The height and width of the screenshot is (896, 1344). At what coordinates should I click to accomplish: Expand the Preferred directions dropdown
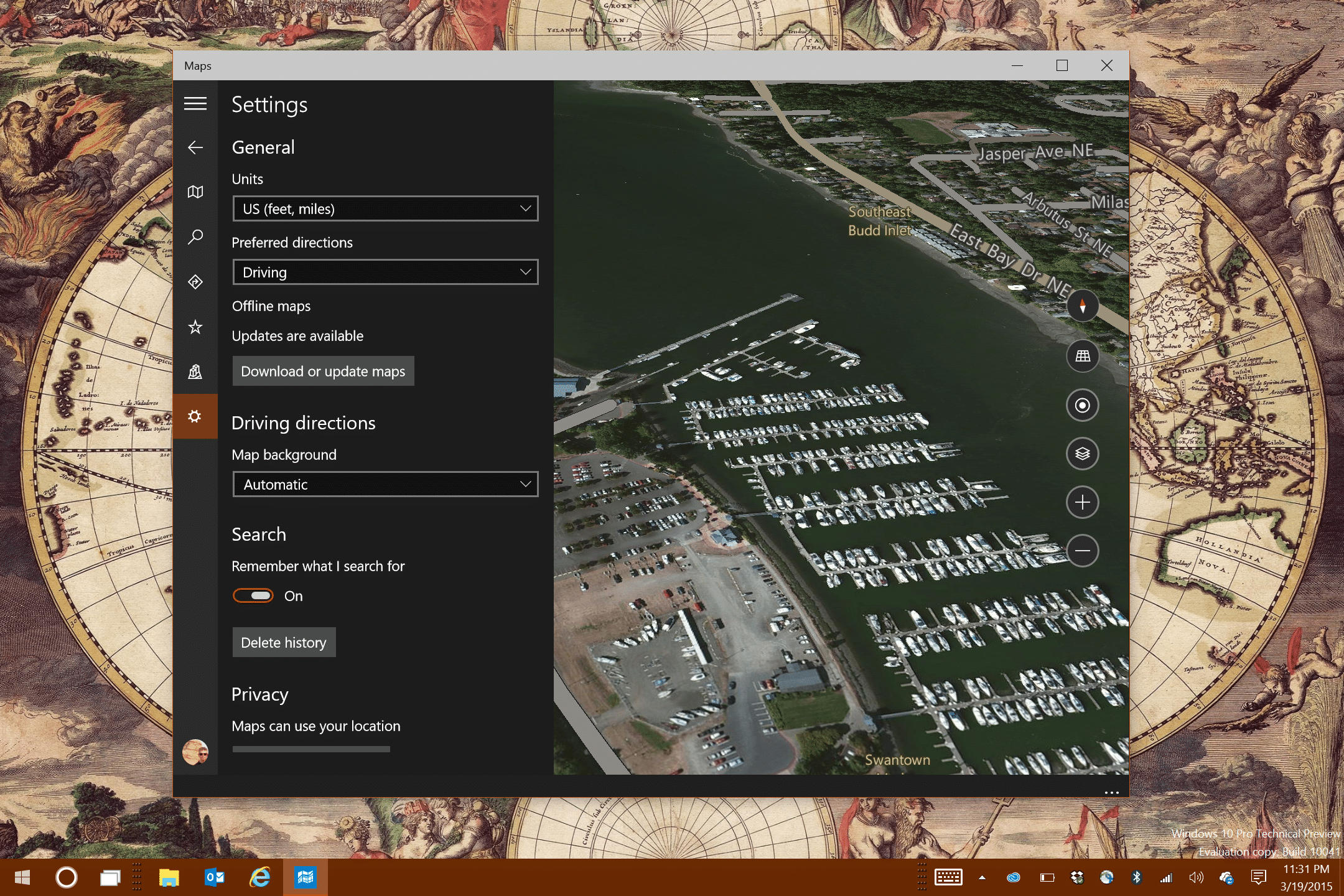coord(386,272)
